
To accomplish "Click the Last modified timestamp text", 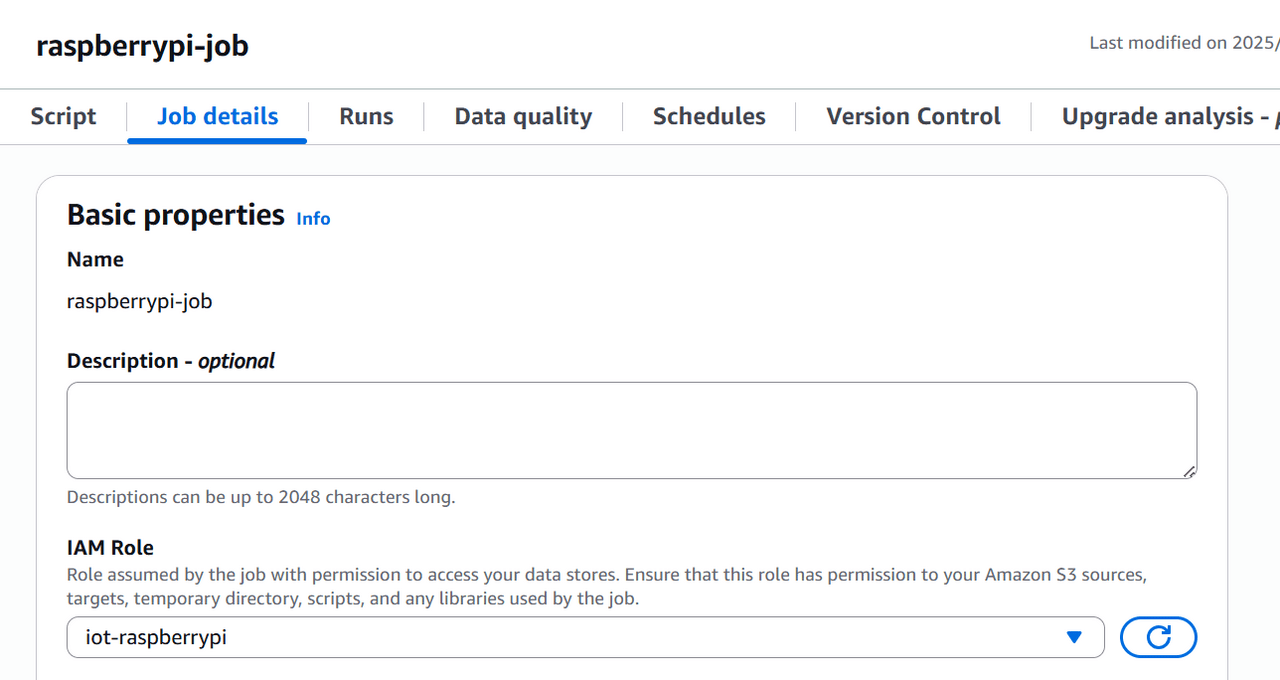I will click(x=1182, y=43).
